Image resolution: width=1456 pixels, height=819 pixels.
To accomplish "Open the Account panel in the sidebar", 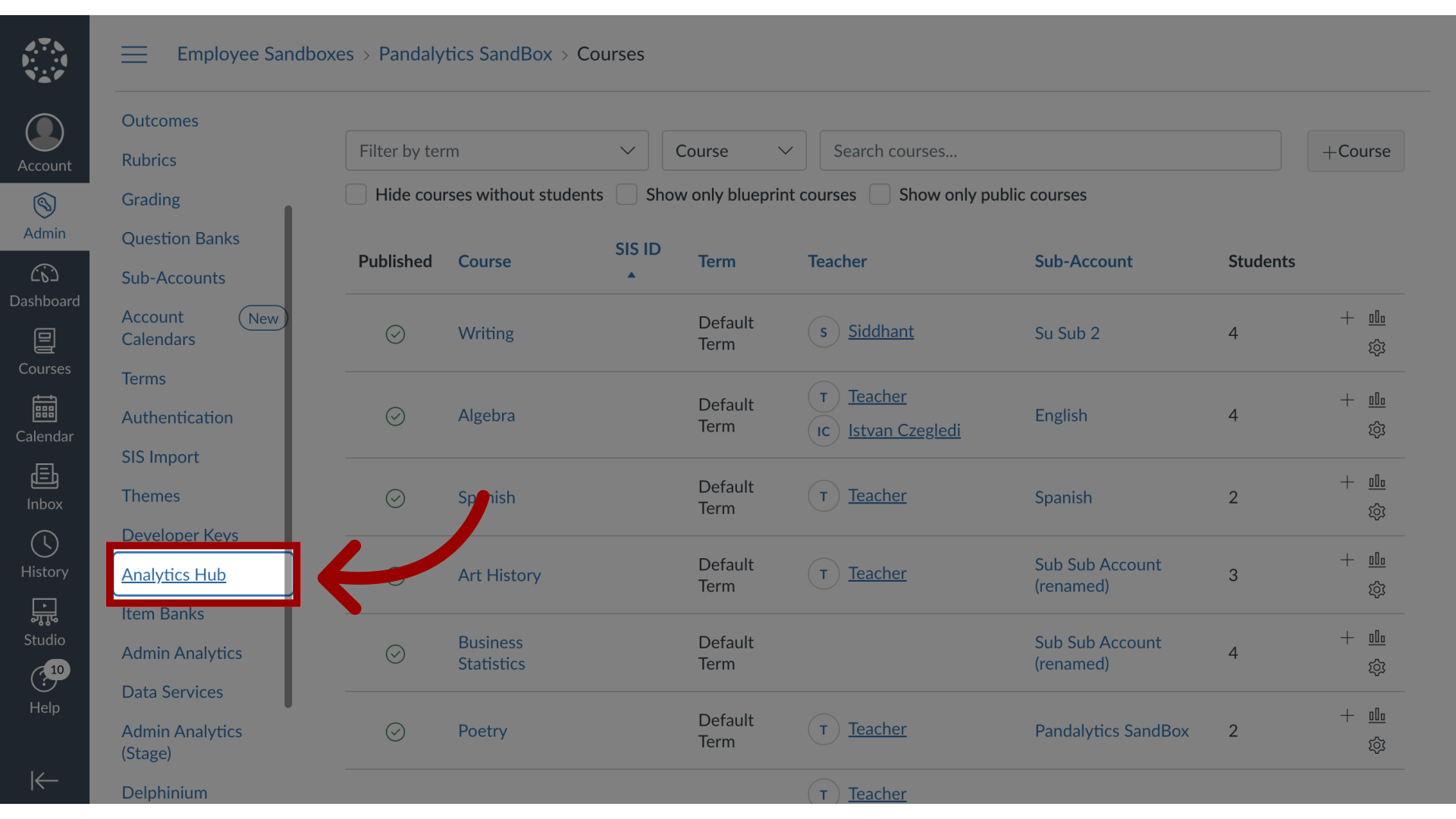I will coord(44,143).
